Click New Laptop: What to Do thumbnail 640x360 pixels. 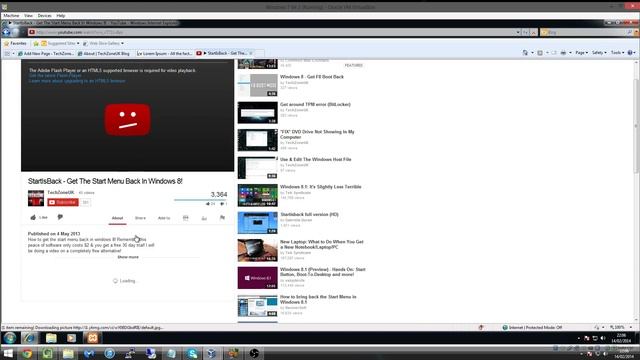click(258, 250)
